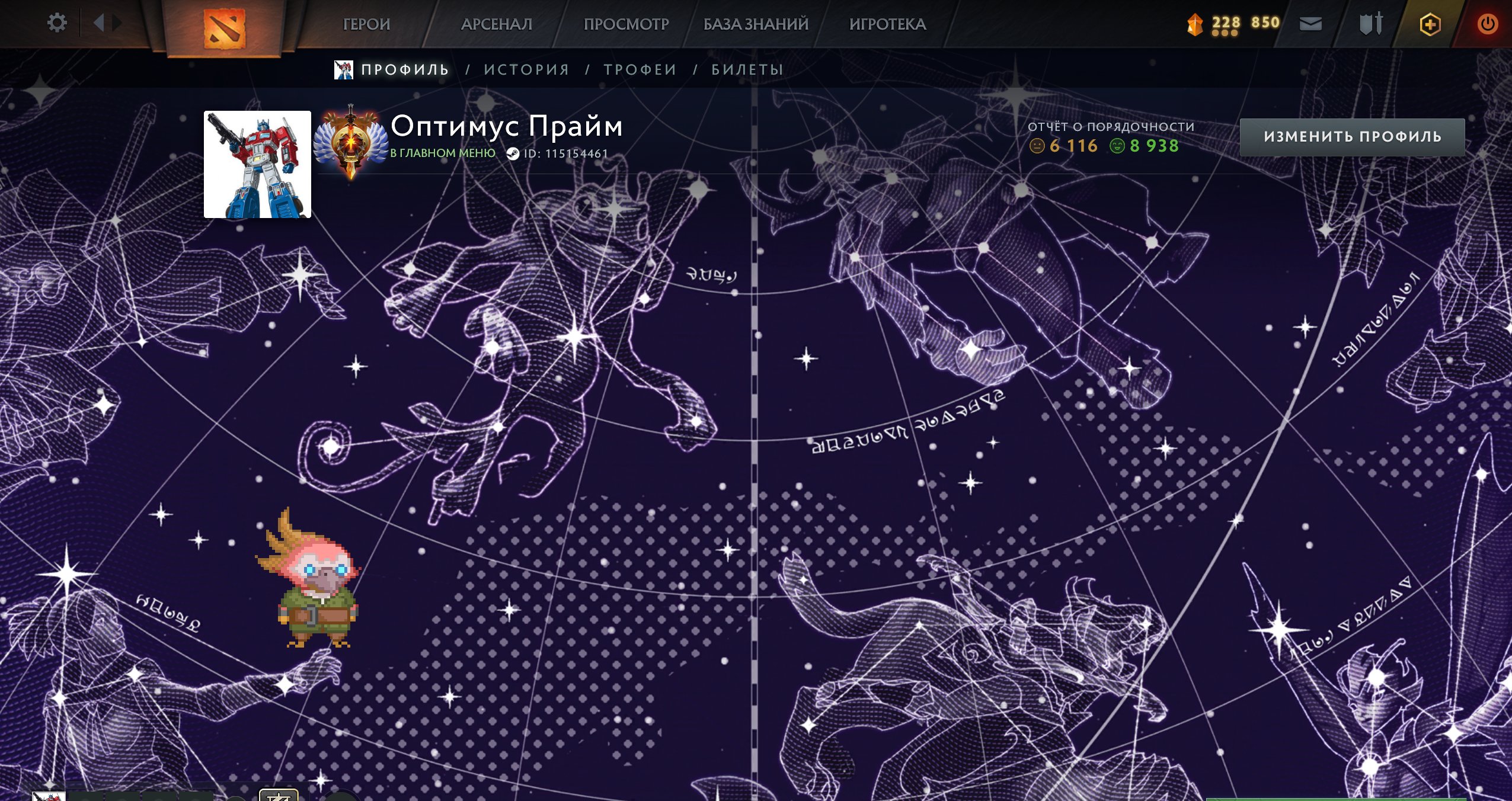The image size is (1512, 801).
Task: Click the back navigation arrow
Action: pos(98,23)
